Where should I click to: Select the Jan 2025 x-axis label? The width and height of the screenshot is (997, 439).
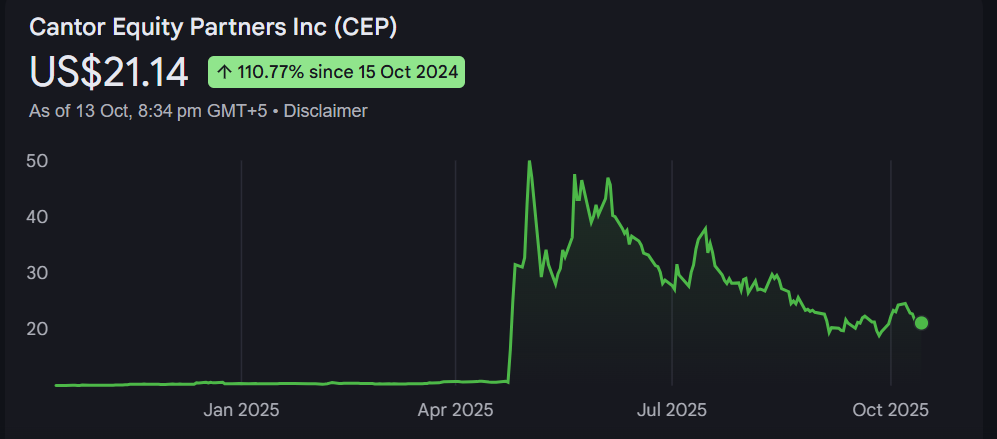coord(241,410)
